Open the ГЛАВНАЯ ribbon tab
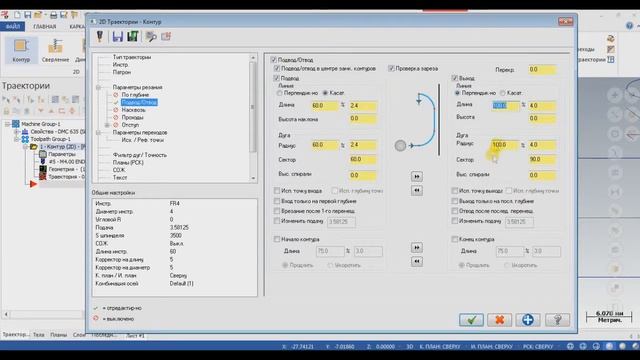Viewport: 640px width, 360px height. click(x=44, y=27)
